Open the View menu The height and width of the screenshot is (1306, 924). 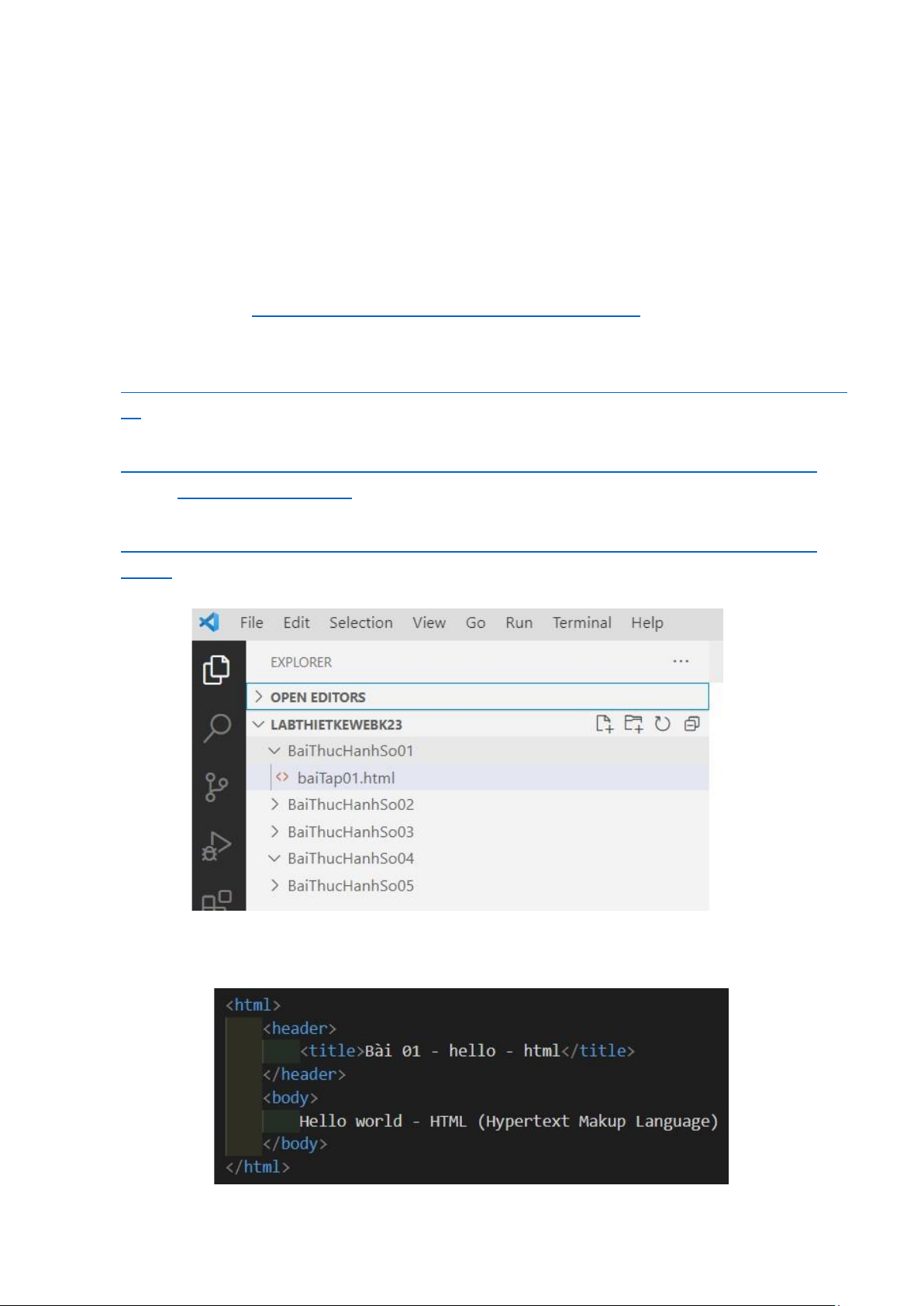[x=429, y=622]
